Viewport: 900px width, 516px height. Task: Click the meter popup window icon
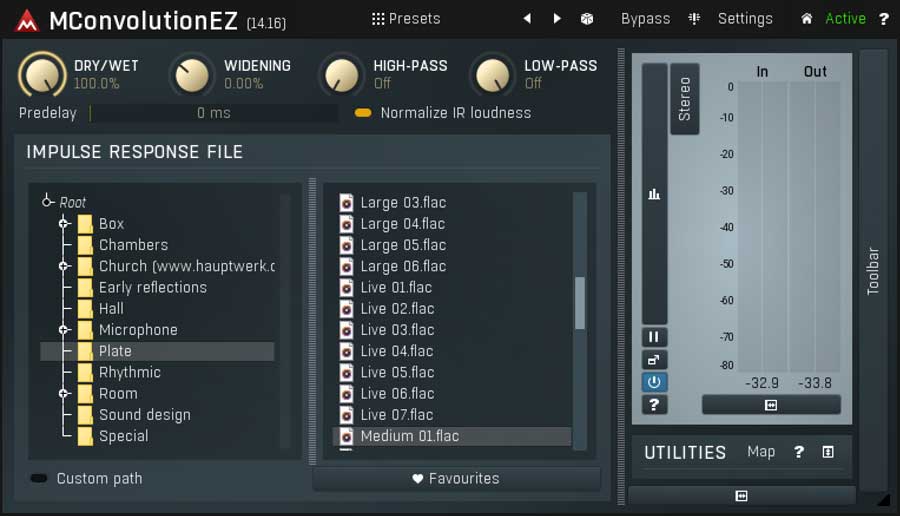click(x=654, y=360)
